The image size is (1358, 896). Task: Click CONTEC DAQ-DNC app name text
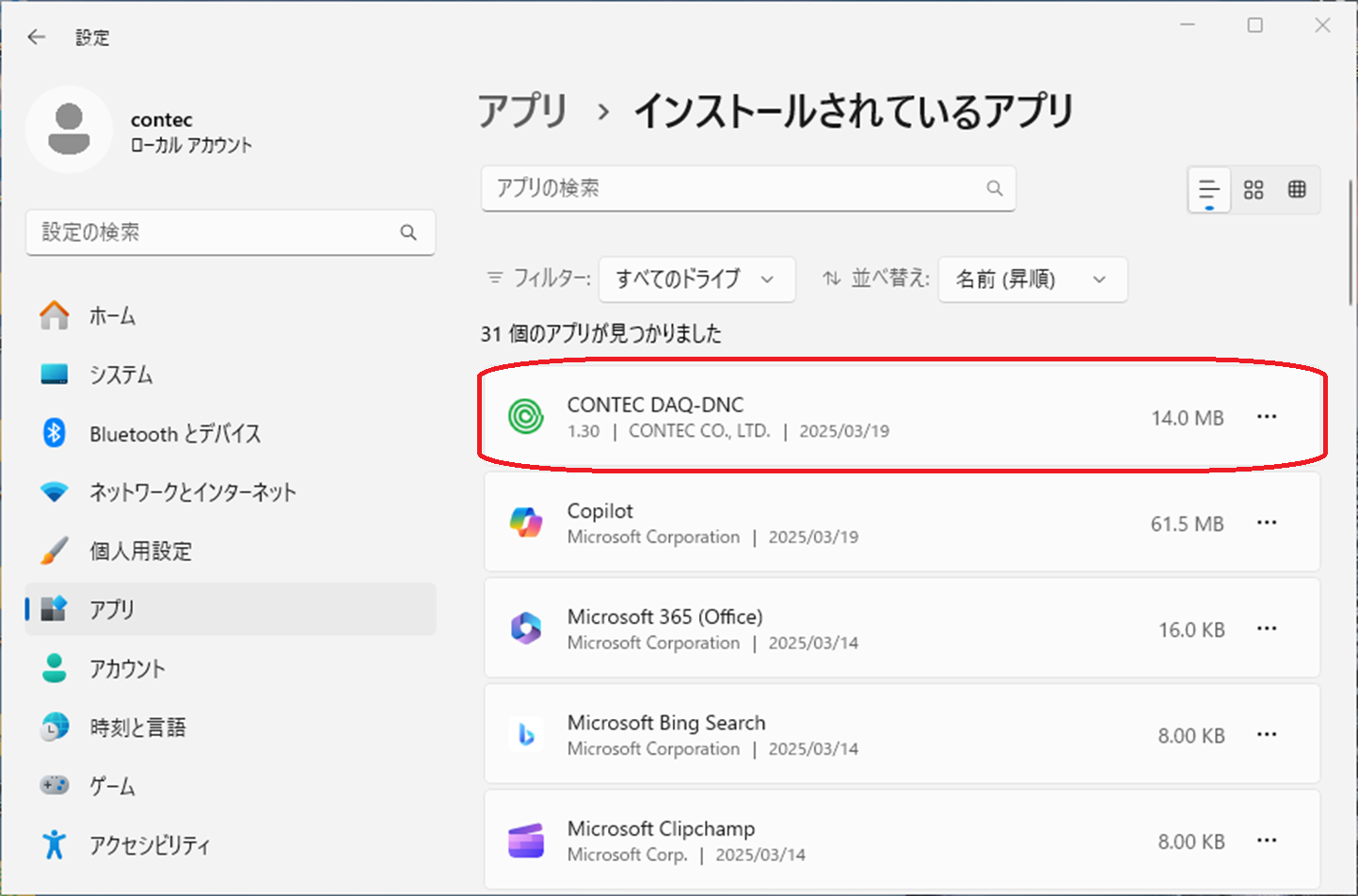[x=655, y=405]
